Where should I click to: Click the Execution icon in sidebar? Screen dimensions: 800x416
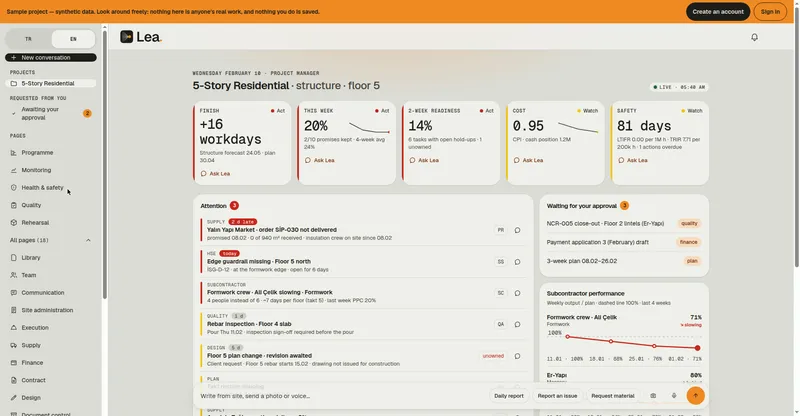(14, 328)
